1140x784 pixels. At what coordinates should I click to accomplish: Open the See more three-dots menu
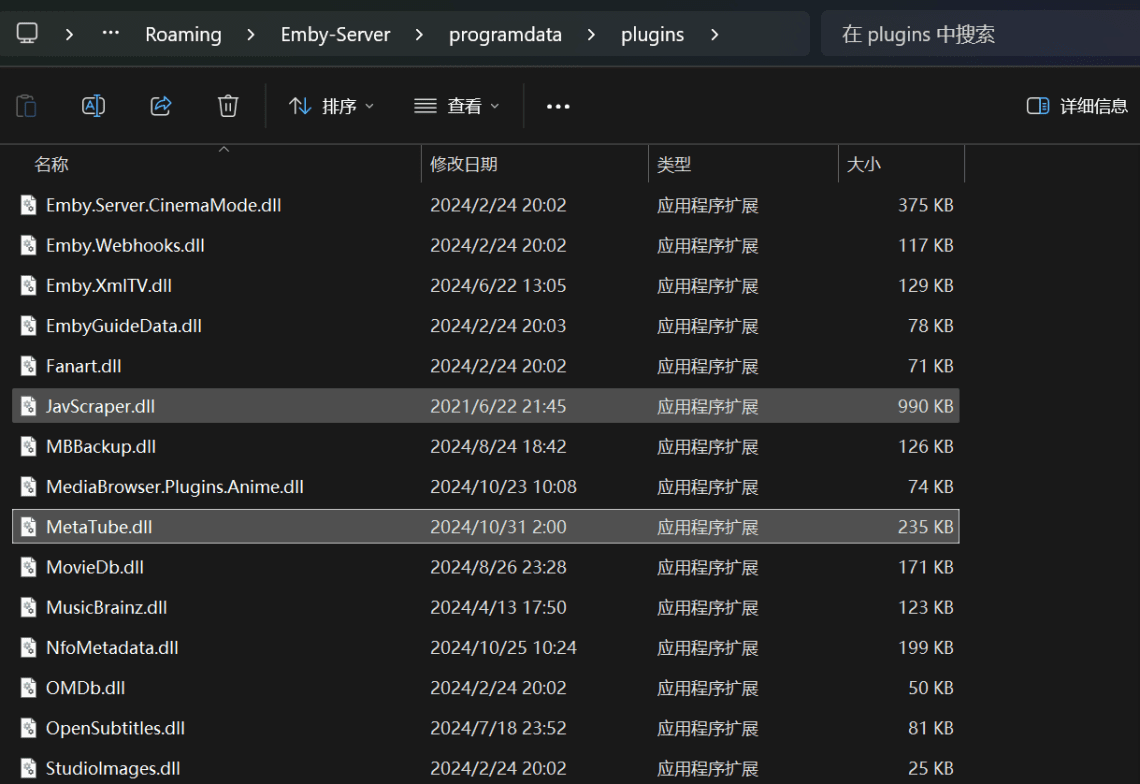(x=558, y=107)
